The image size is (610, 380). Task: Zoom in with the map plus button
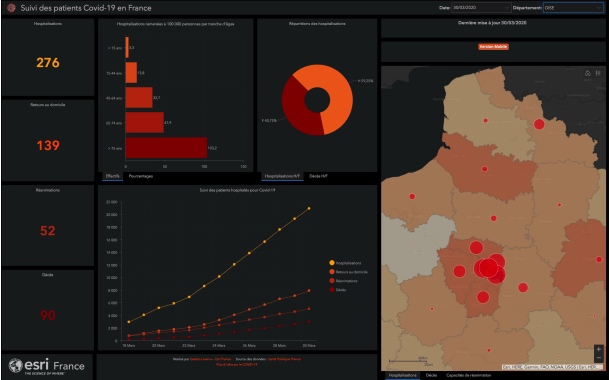pos(598,349)
